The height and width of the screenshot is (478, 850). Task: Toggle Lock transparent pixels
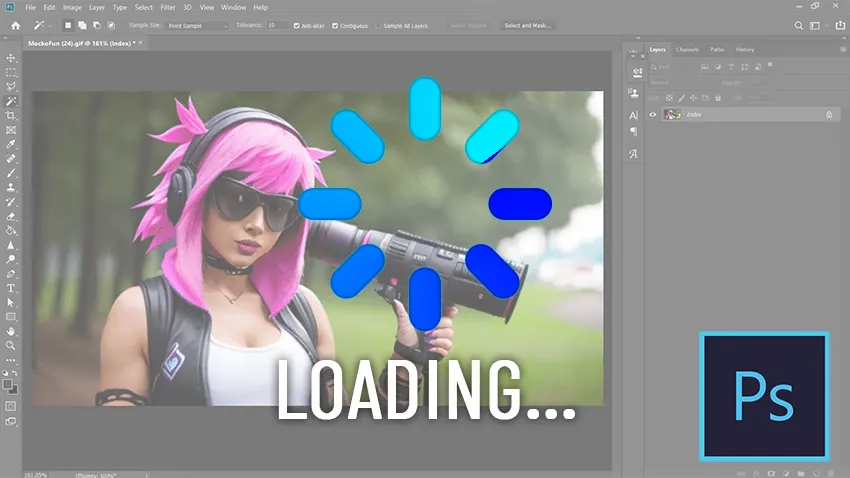(x=669, y=98)
